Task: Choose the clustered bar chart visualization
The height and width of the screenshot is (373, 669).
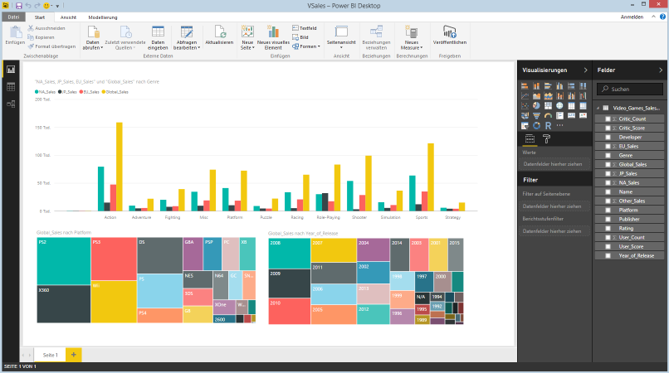Action: pyautogui.click(x=548, y=86)
